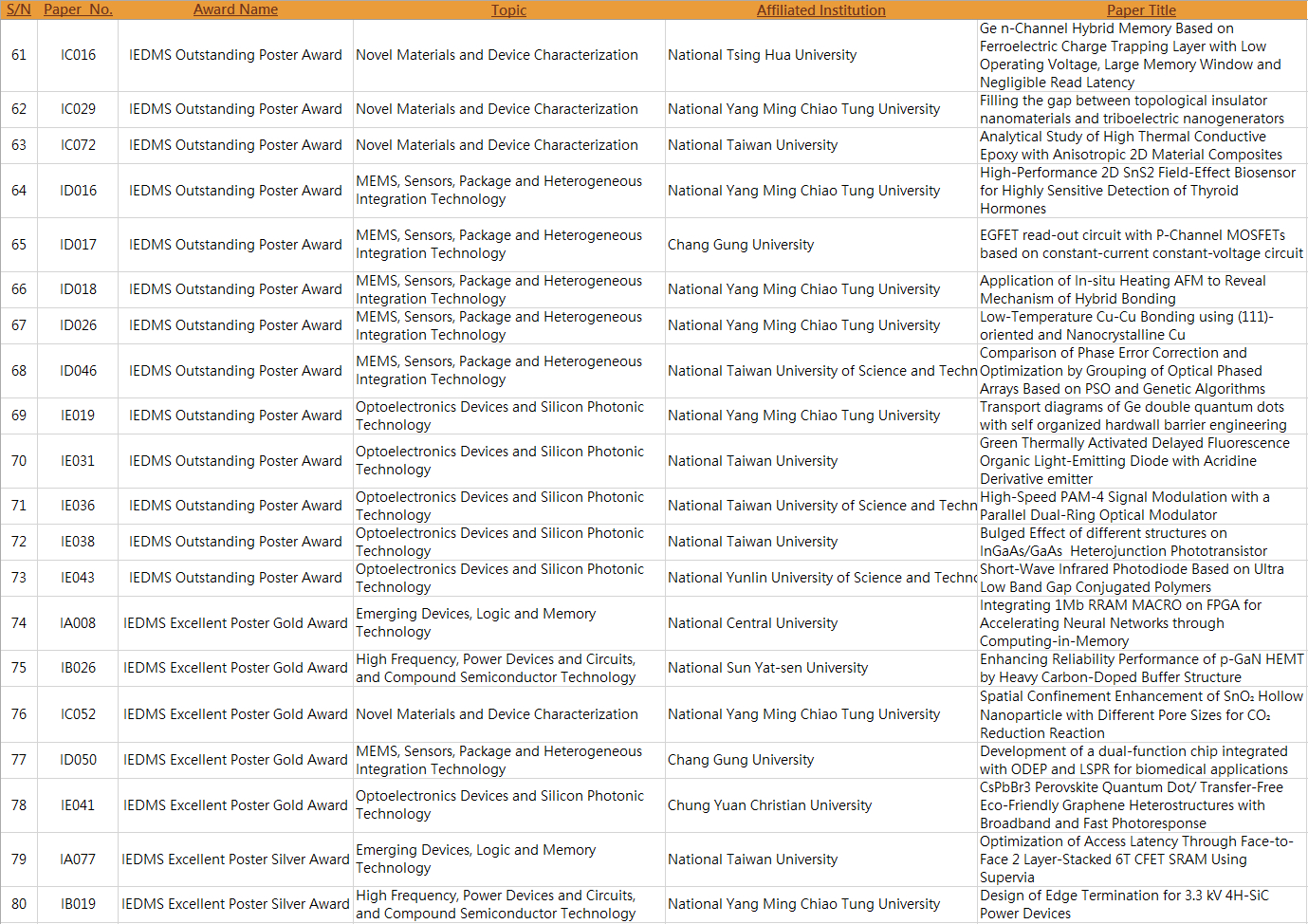Image resolution: width=1308 pixels, height=924 pixels.
Task: Click the Affiliated Institution column header
Action: (820, 9)
